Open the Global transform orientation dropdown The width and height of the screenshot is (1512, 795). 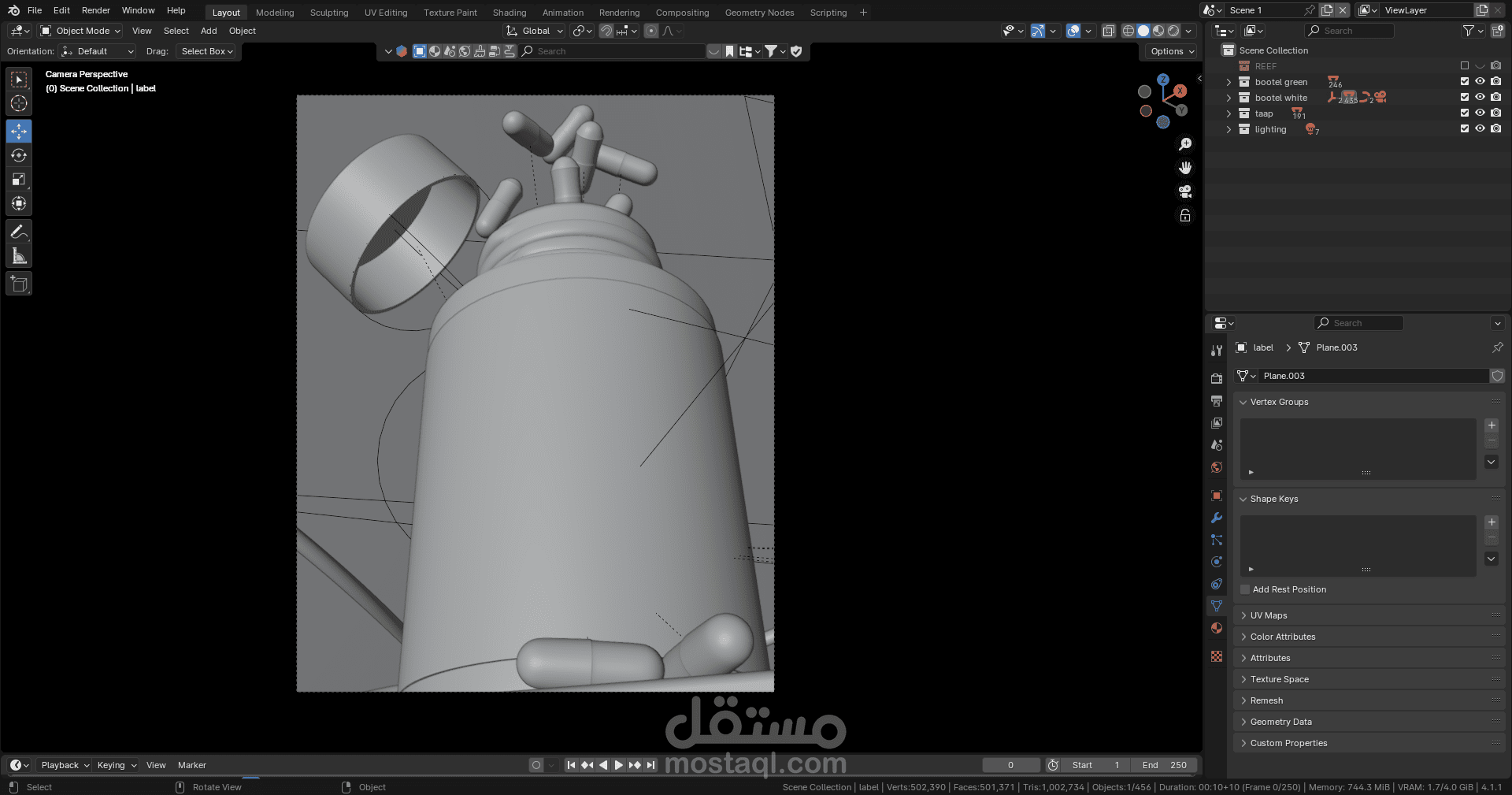[535, 31]
